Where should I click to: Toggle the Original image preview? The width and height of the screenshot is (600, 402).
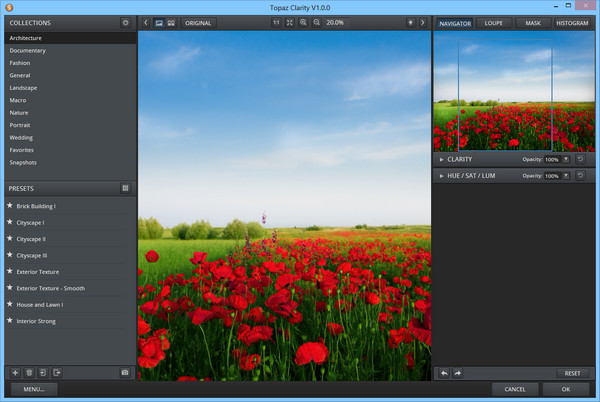click(198, 22)
